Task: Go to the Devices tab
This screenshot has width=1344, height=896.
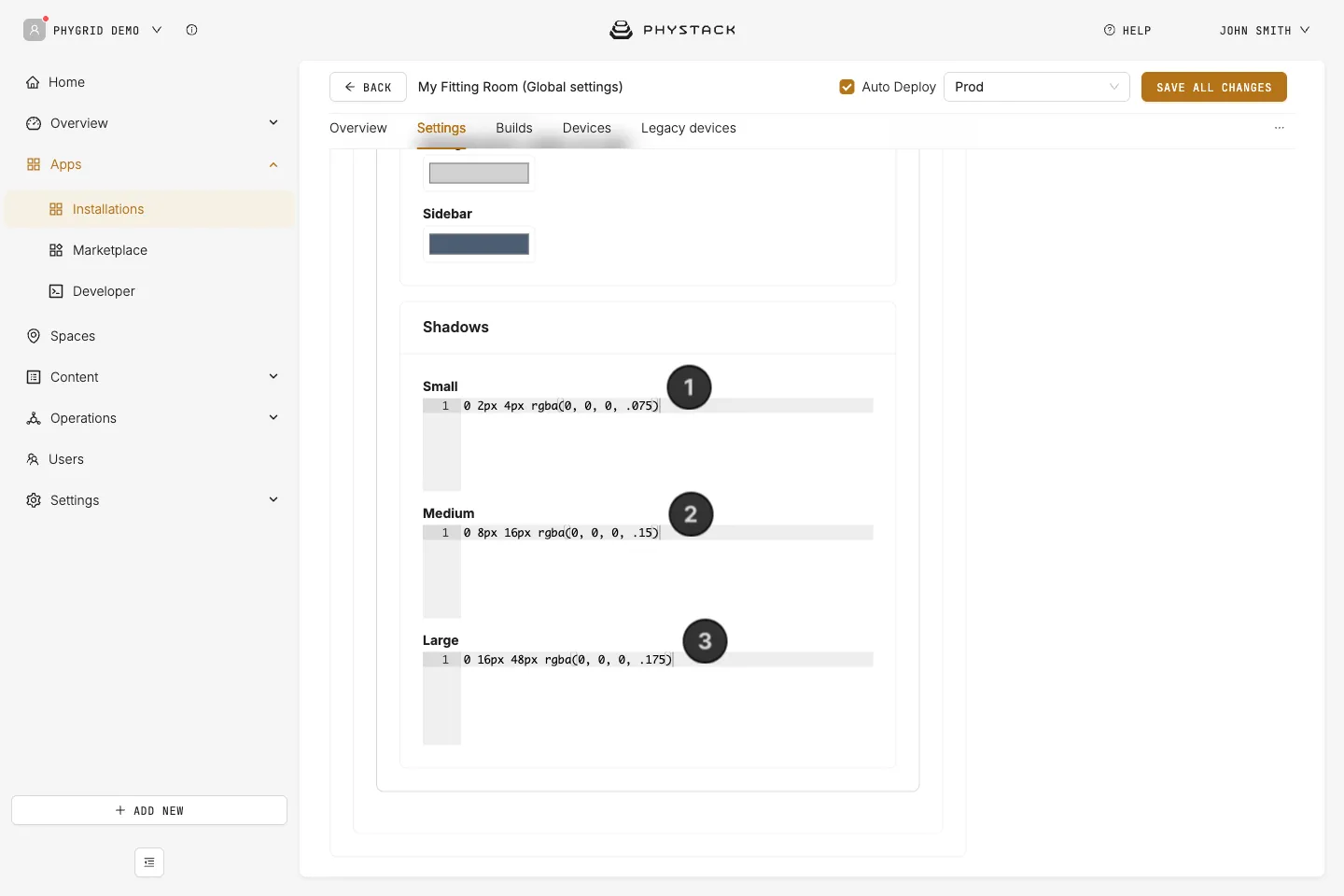Action: [x=587, y=128]
